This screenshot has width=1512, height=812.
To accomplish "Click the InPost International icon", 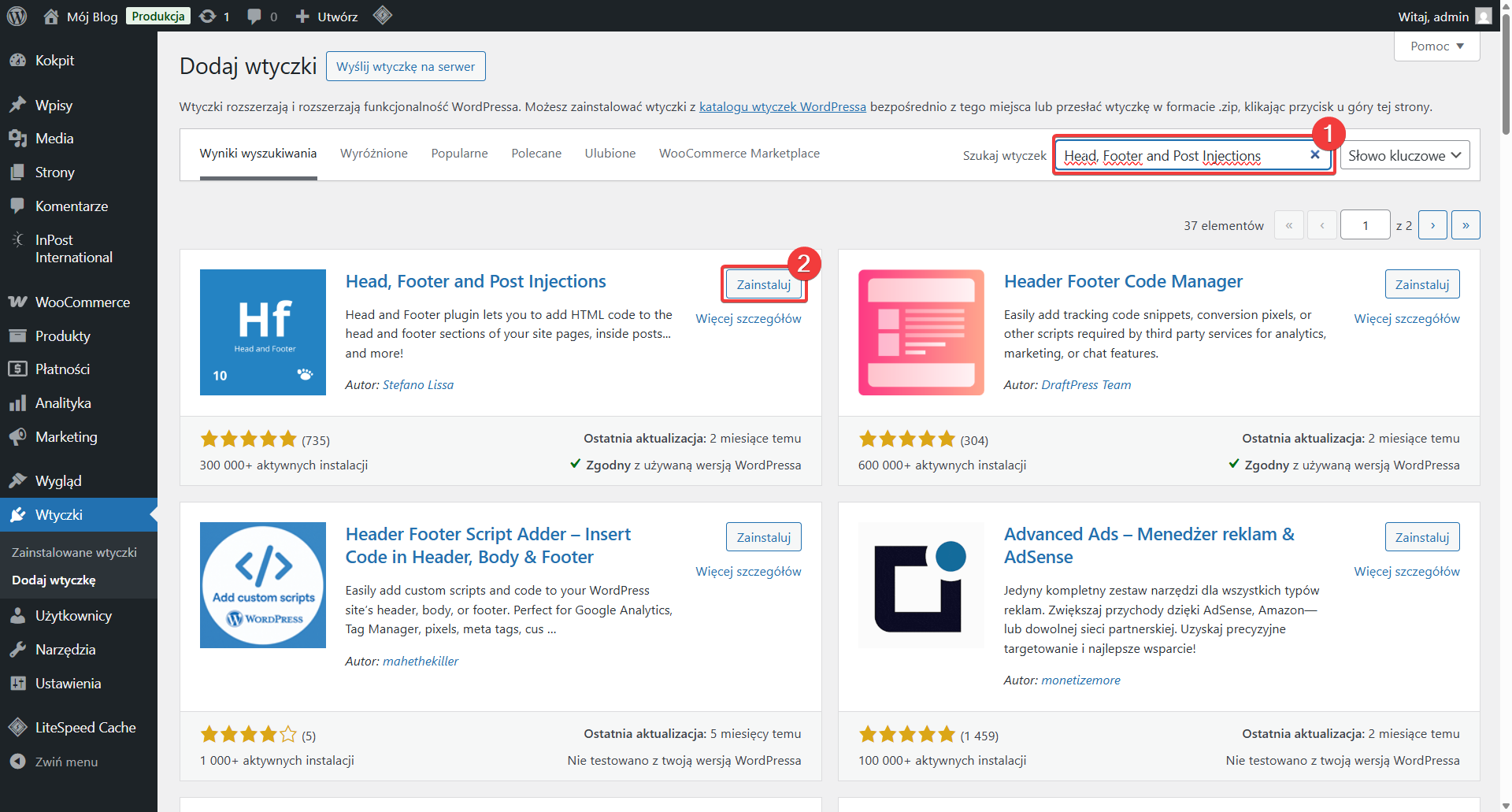I will point(17,239).
